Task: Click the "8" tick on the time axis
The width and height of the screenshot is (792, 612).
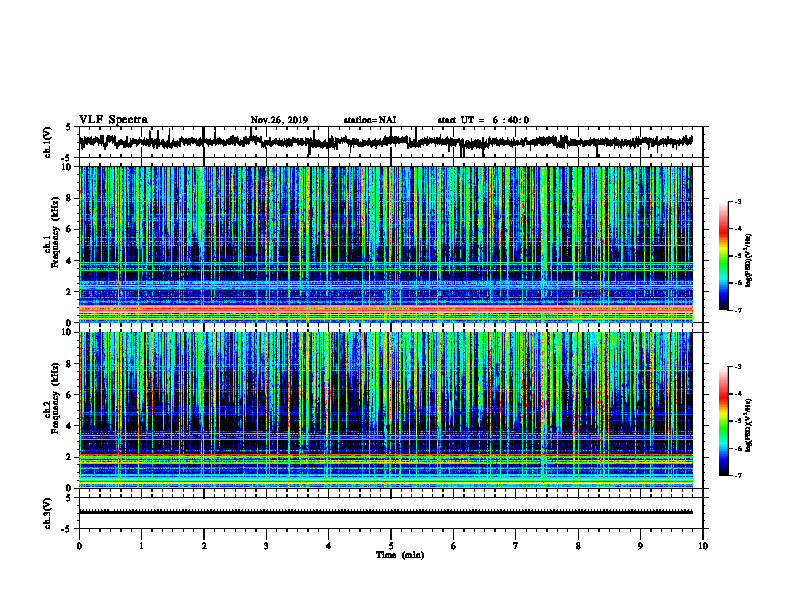Action: click(578, 546)
